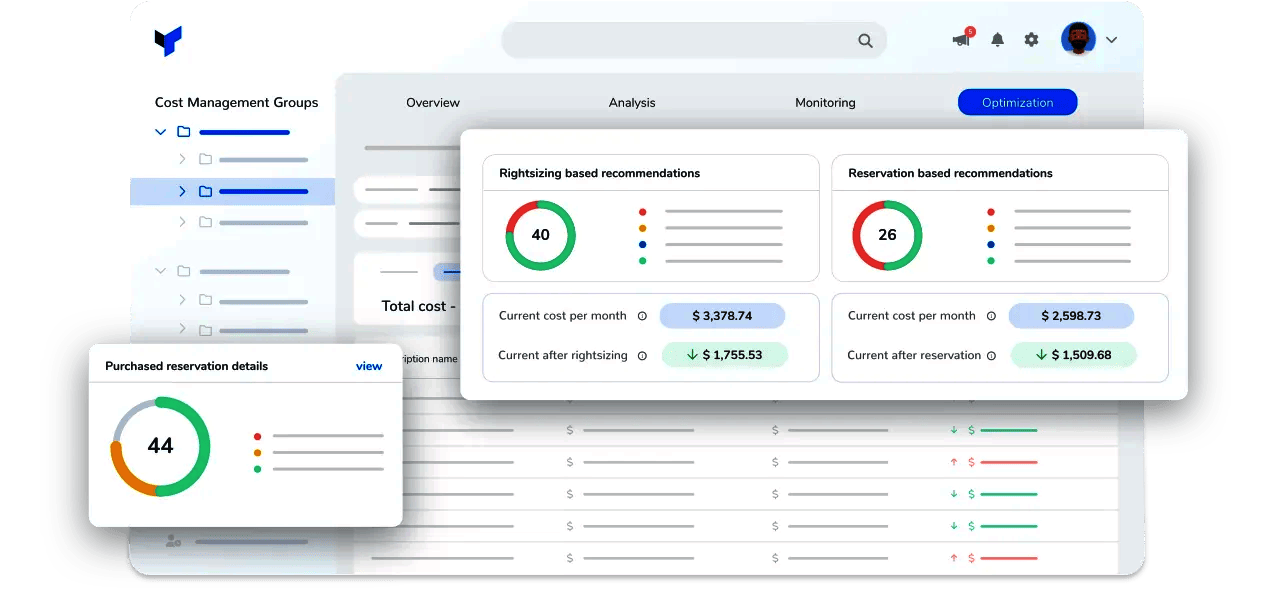Image resolution: width=1274 pixels, height=600 pixels.
Task: Click the user avatar
Action: 1078,40
